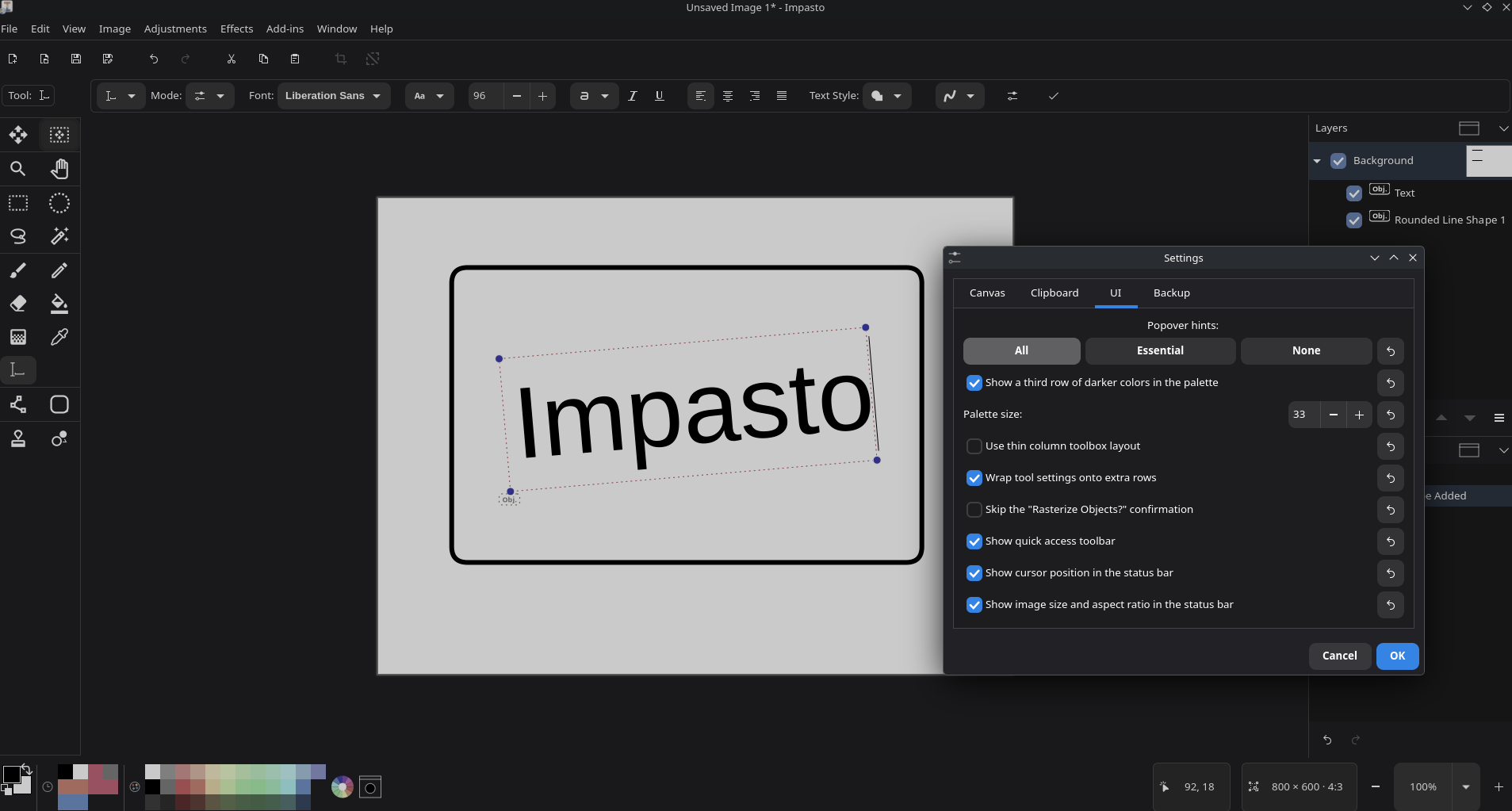Select the Magic Wand tool
Screen dimensions: 1512x811
click(59, 236)
